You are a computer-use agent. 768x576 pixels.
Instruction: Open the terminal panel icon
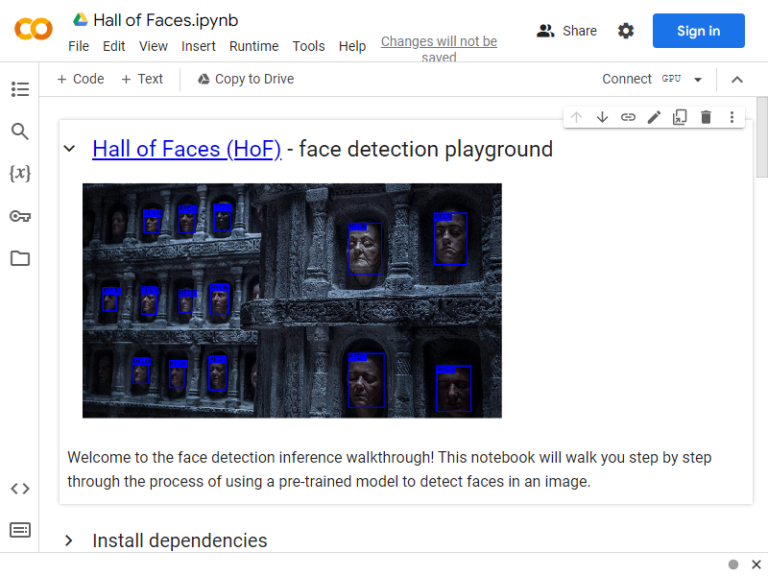[x=20, y=530]
